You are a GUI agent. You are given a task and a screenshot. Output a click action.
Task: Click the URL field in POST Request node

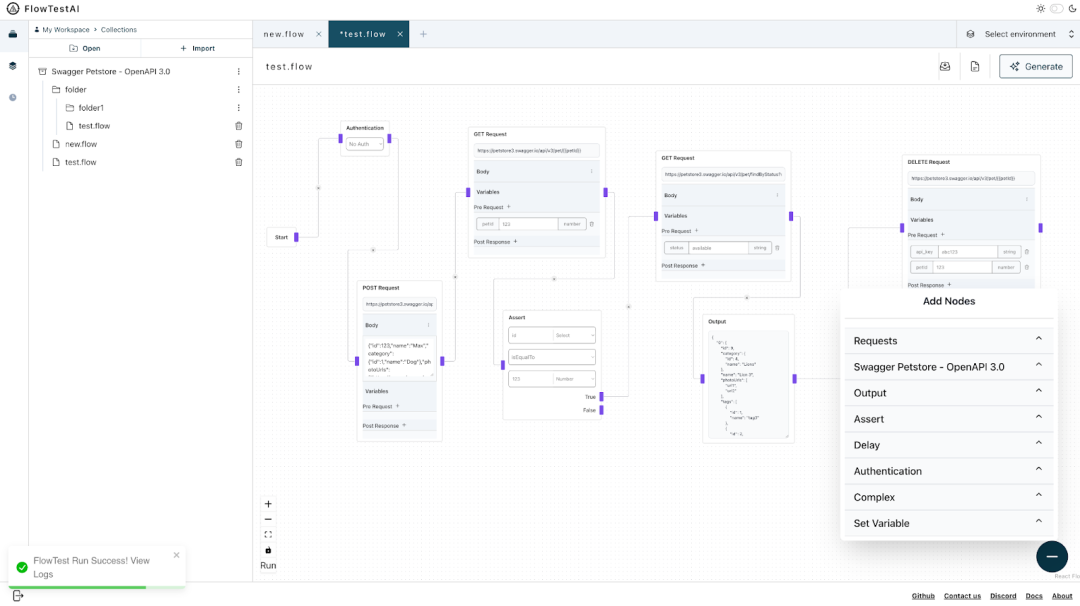tap(399, 304)
